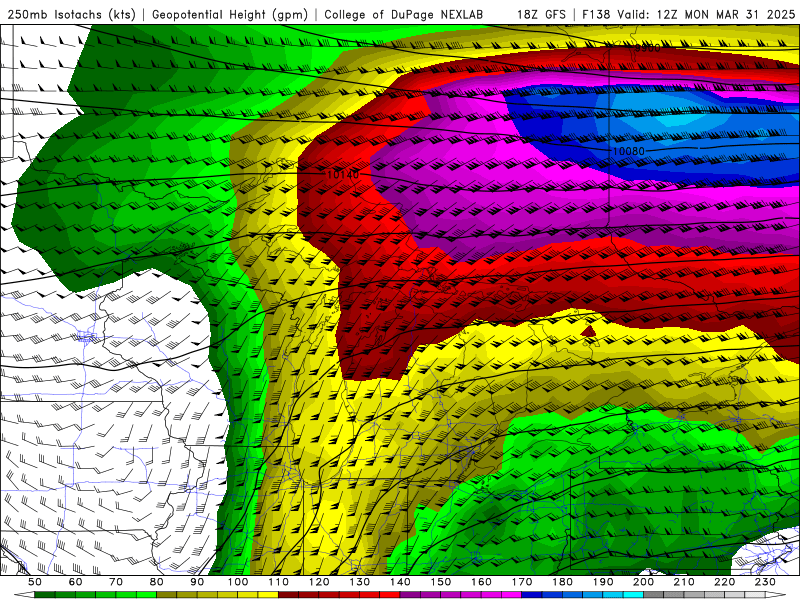
Task: Click the 230 legend number
Action: (765, 582)
